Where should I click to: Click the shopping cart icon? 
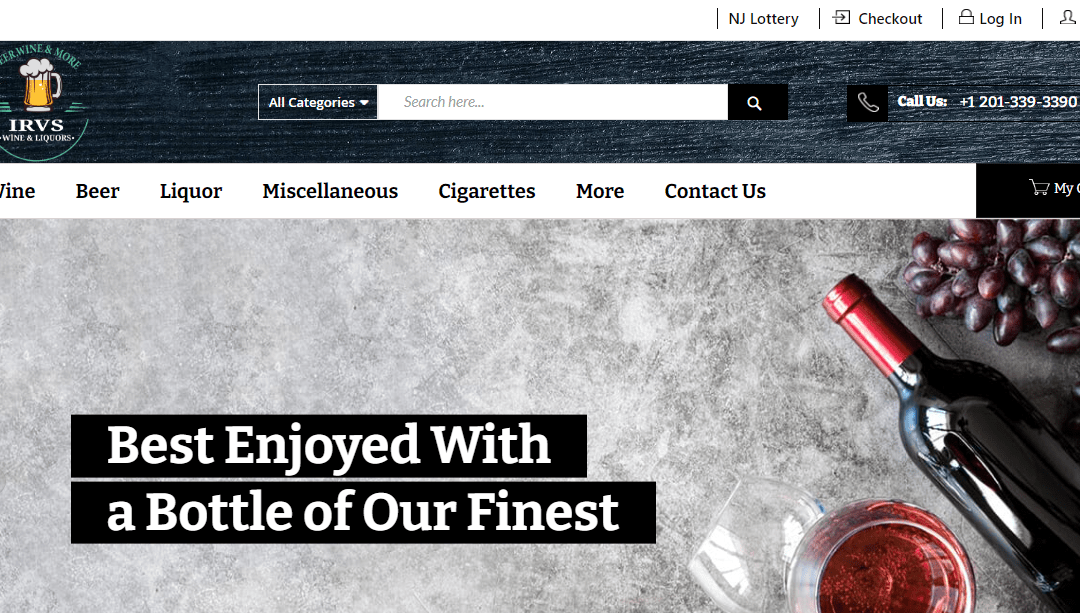coord(1039,187)
